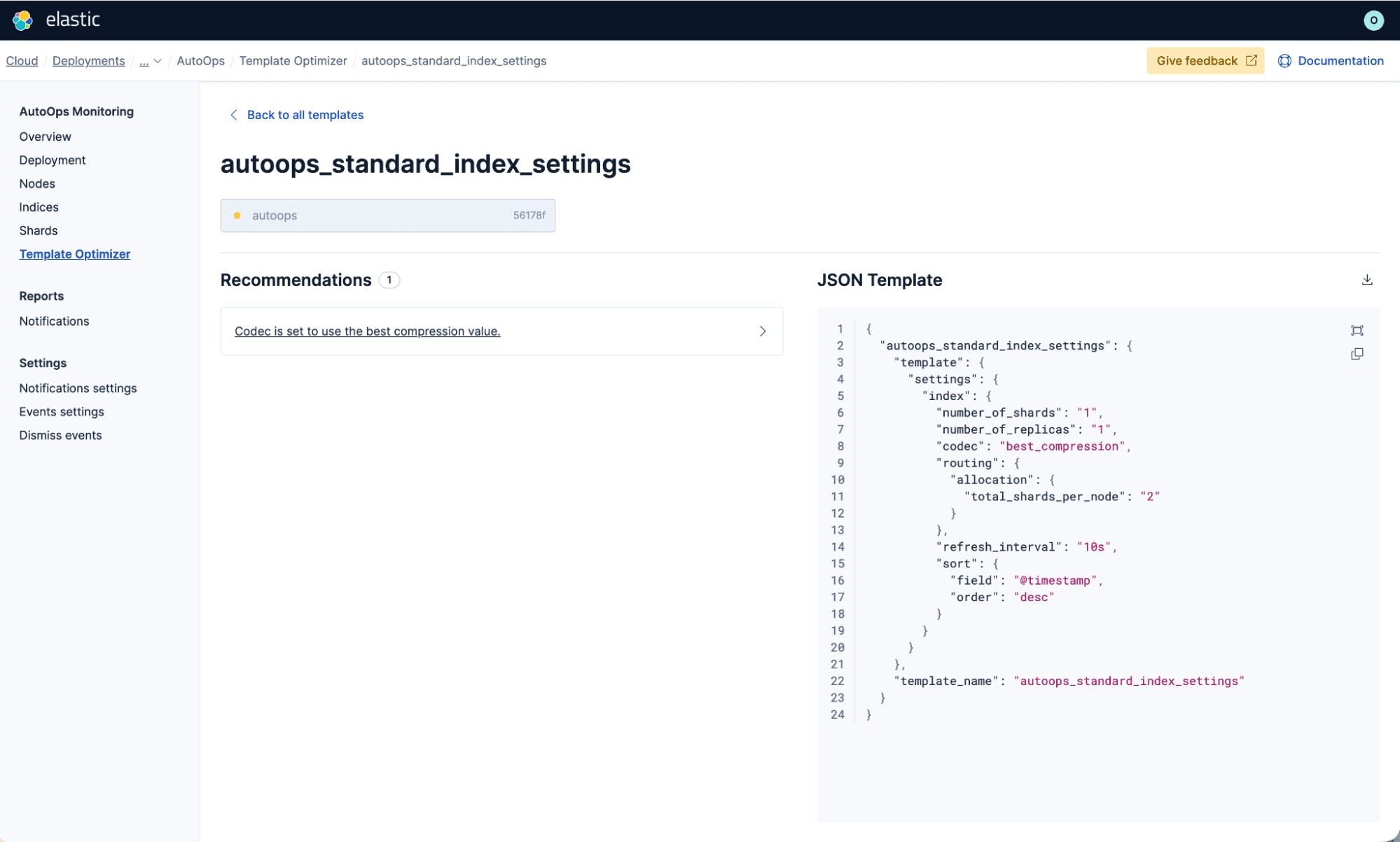Click the "total_shards_per_node" key
Viewport: 1400px width, 842px height.
click(1044, 497)
